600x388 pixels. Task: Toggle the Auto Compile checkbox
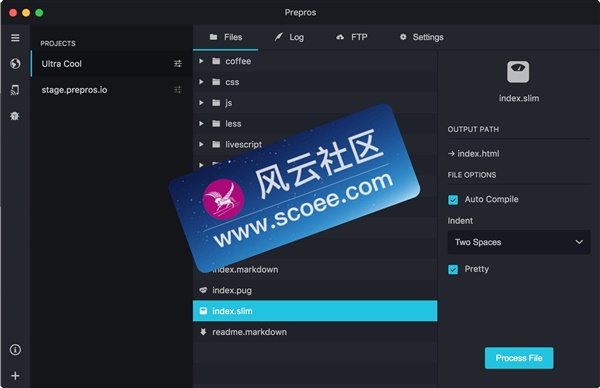coord(453,200)
